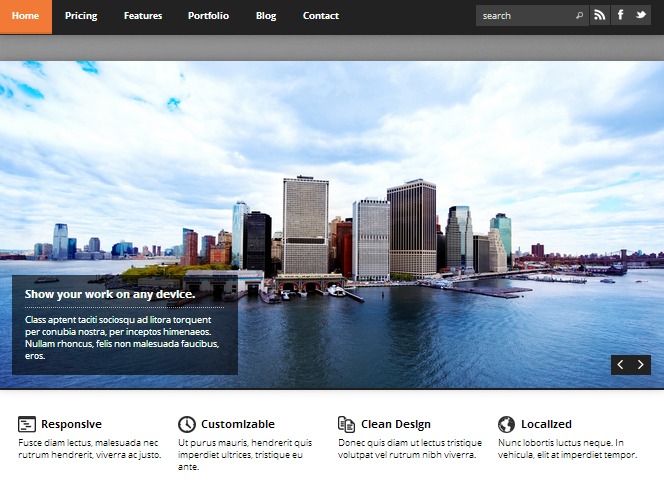Click the Clean Design heading
Image resolution: width=664 pixels, height=489 pixels.
[396, 424]
